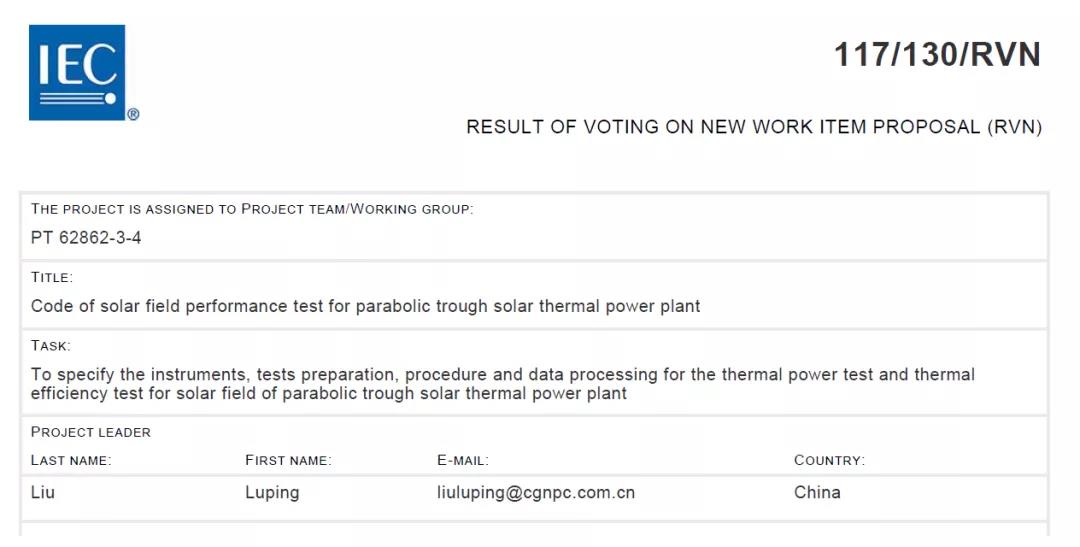Click the First Name column header

(x=289, y=461)
